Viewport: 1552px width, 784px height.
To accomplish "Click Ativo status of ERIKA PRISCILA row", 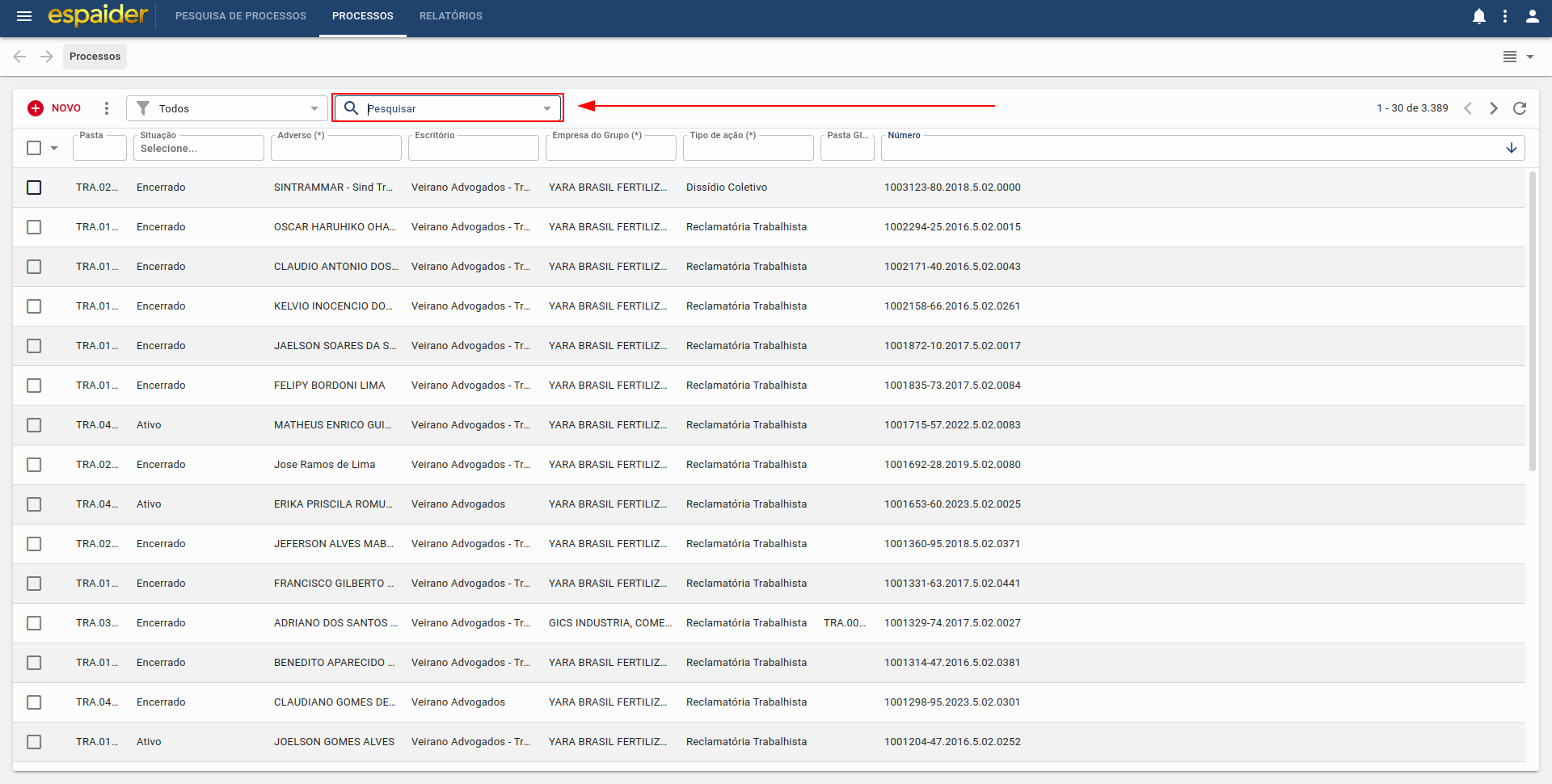I will (149, 504).
